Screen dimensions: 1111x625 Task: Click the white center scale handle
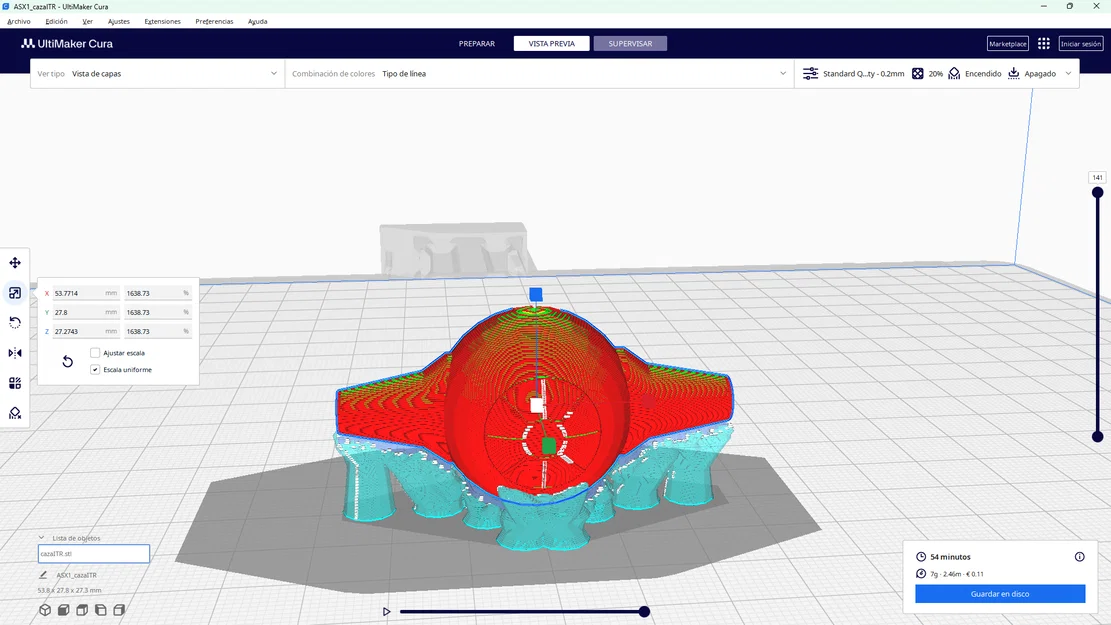tap(537, 405)
